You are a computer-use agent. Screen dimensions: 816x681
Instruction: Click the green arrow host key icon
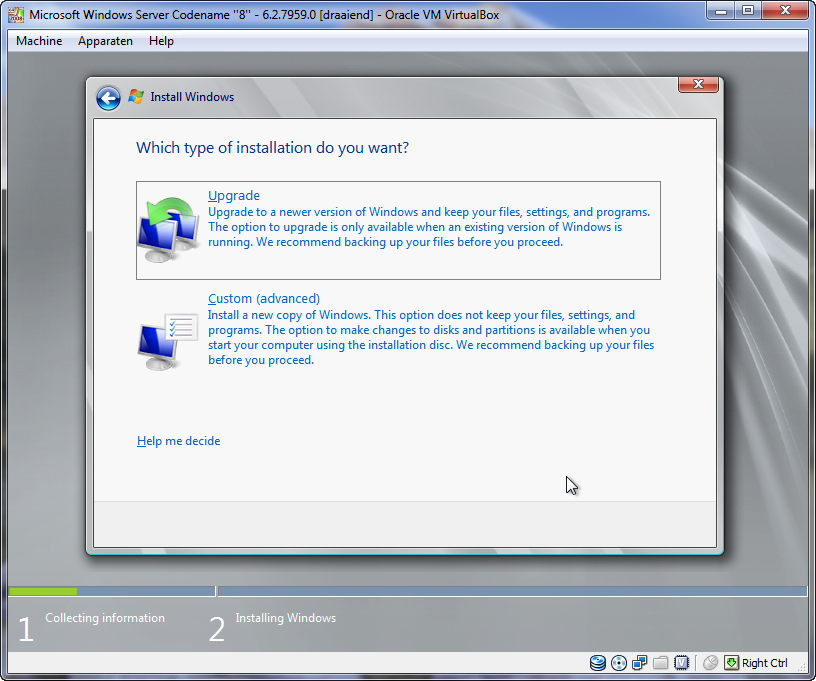click(x=731, y=663)
